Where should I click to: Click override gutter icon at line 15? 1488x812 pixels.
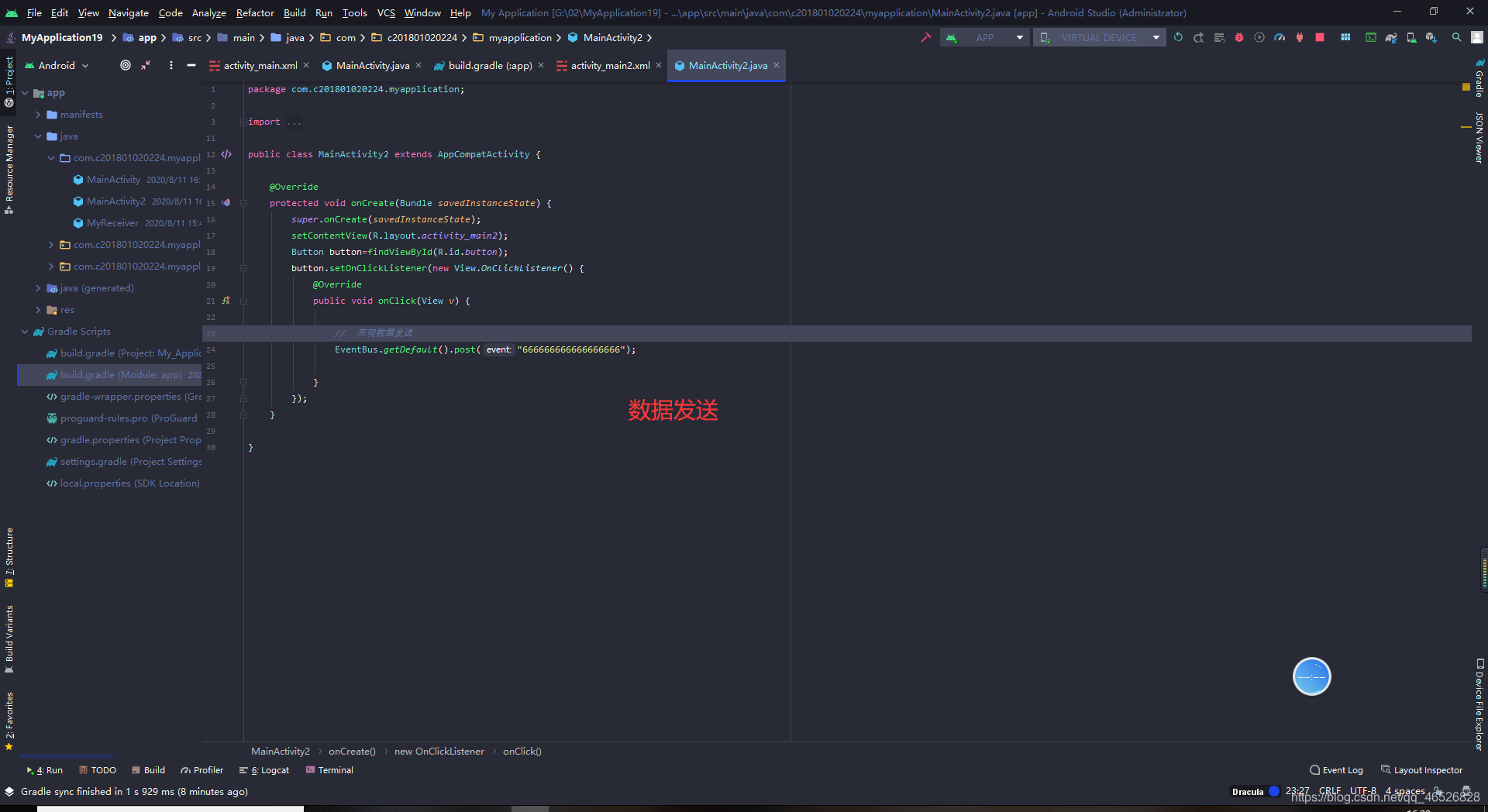tap(226, 203)
